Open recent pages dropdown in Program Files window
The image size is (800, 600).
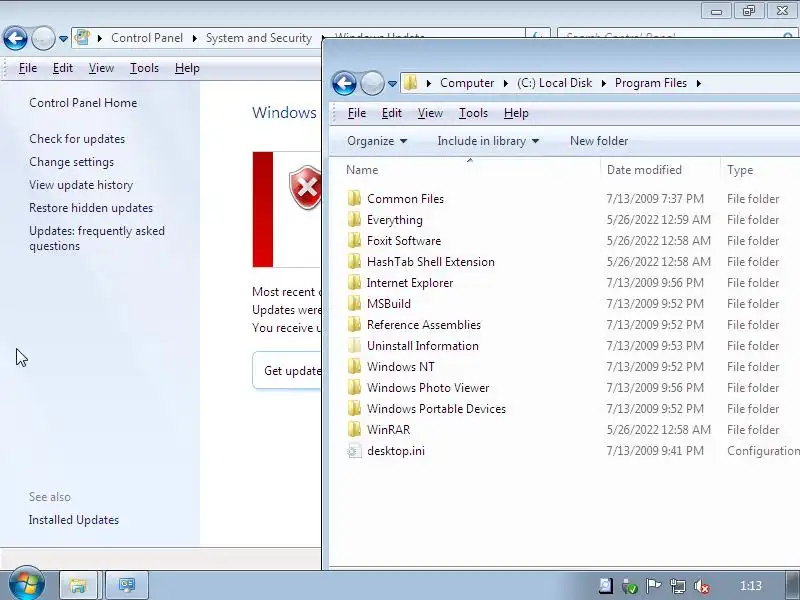[x=392, y=84]
